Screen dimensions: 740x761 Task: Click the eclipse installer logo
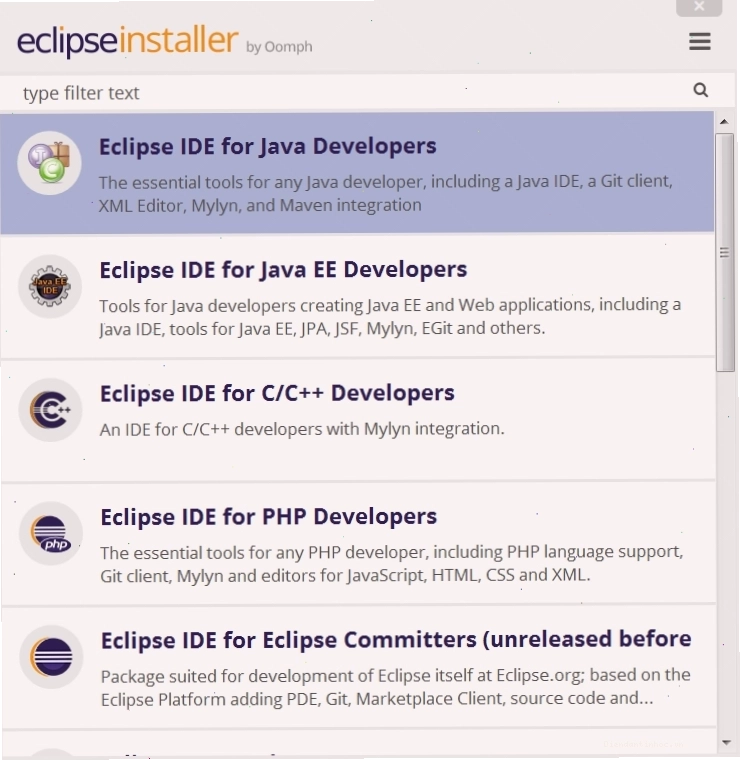click(x=127, y=41)
